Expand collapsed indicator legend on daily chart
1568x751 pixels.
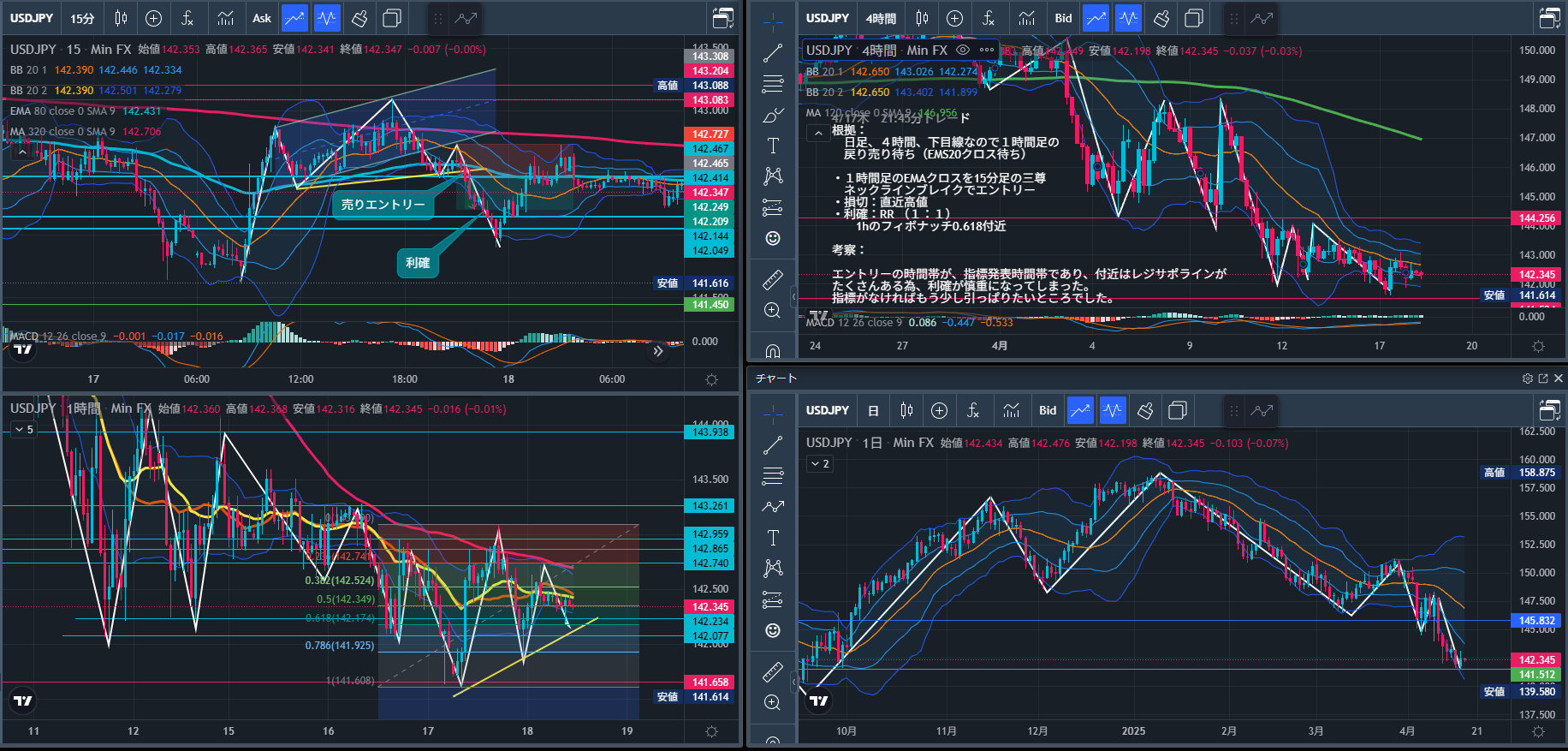pos(820,463)
